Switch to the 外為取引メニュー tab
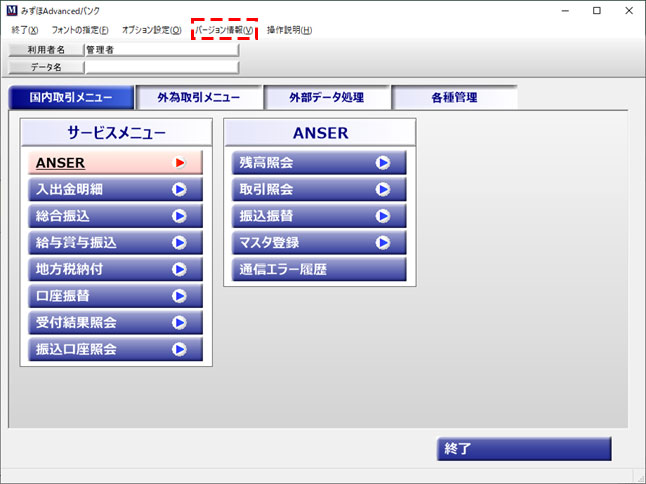646x484 pixels. (x=199, y=98)
